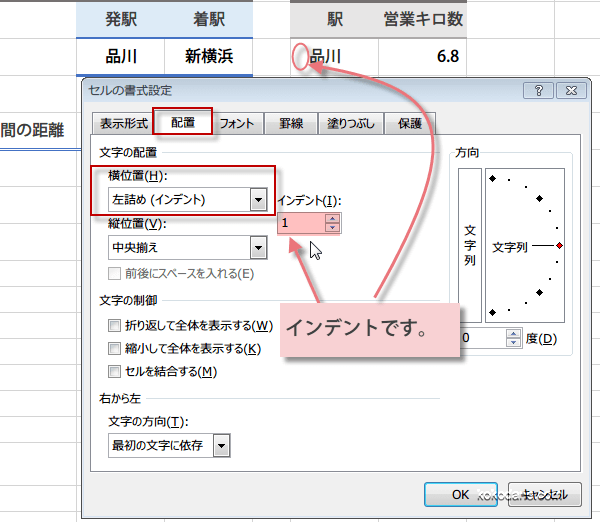Select the 発駅 header cell
Image resolution: width=600 pixels, height=522 pixels.
point(121,19)
